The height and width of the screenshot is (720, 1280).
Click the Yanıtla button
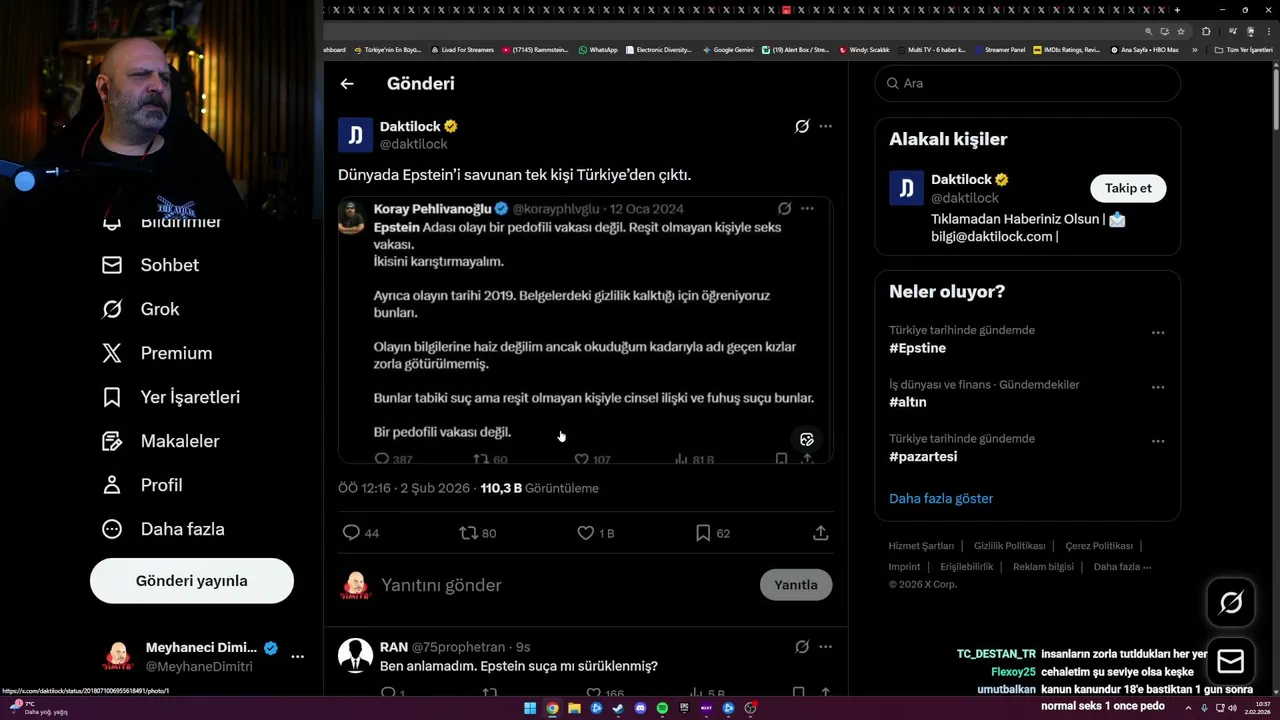tap(796, 585)
